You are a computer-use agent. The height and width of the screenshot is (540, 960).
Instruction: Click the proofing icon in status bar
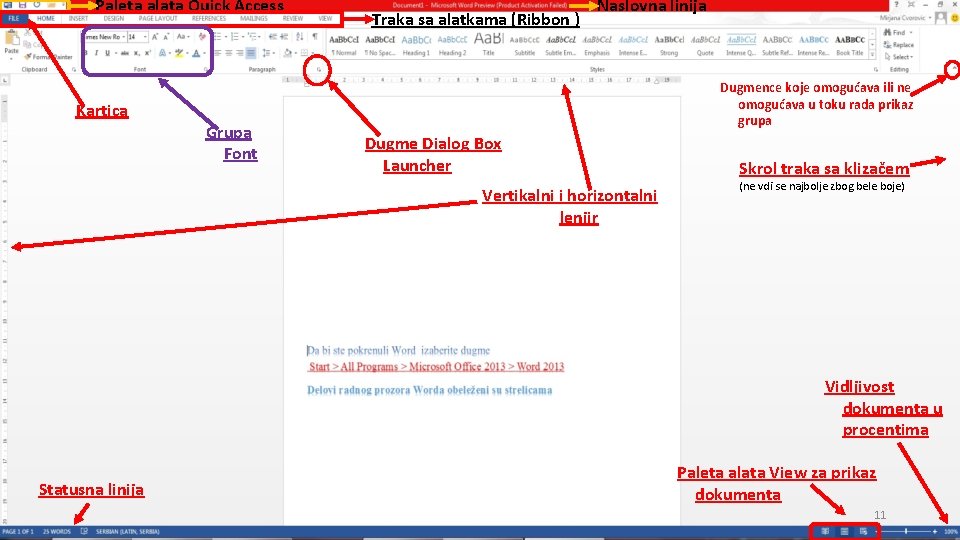(x=84, y=531)
